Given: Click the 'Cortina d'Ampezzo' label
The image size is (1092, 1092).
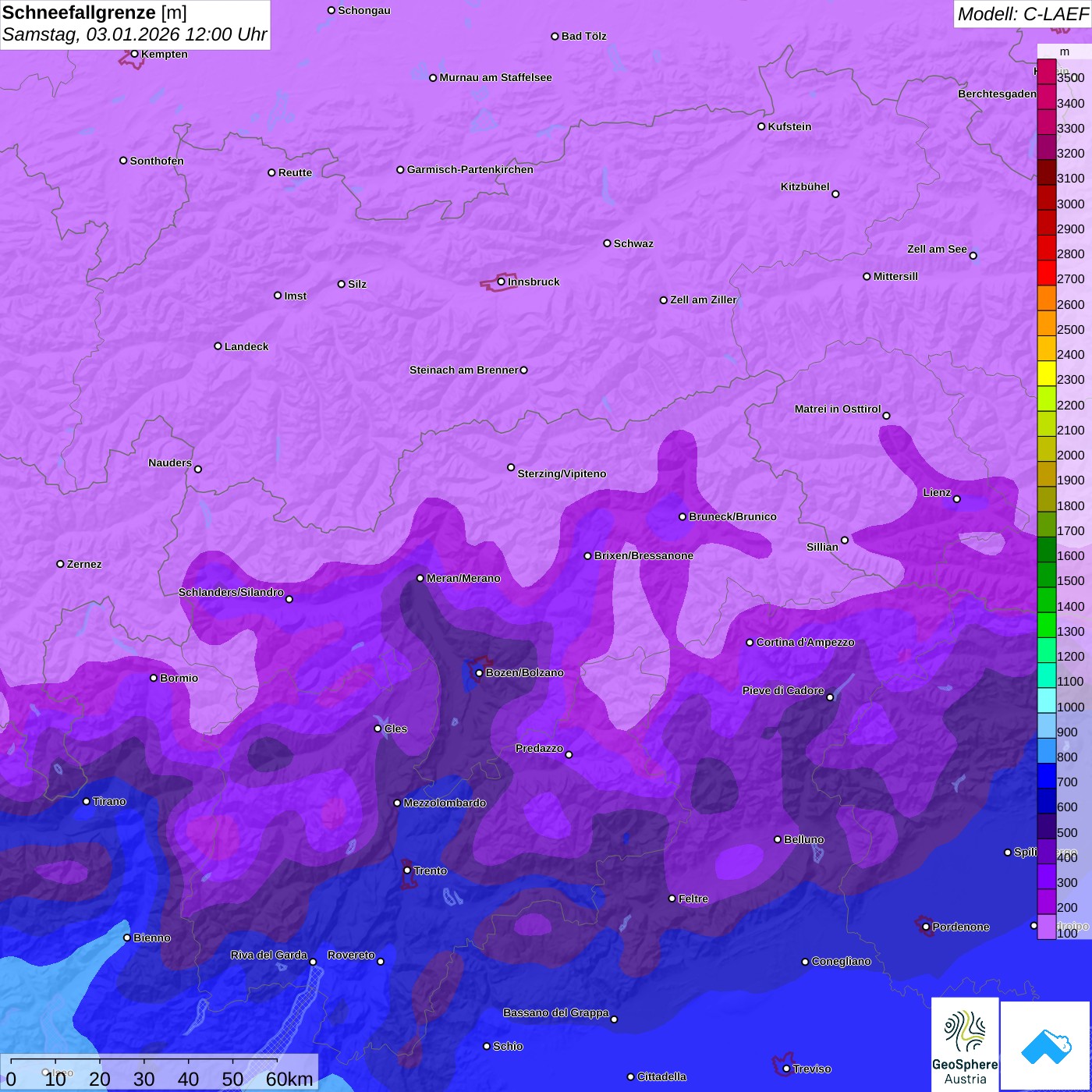Looking at the screenshot, I should point(806,642).
